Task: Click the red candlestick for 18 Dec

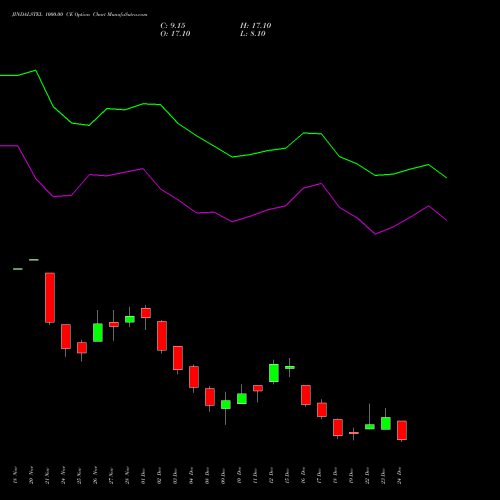Action: (x=338, y=427)
